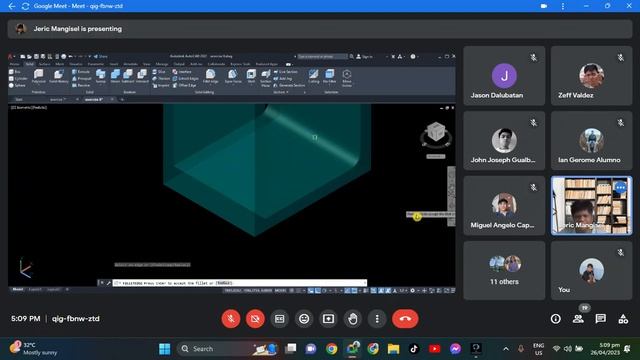Choose the Polysolid tool
Image resolution: width=640 pixels, height=360 pixels.
(x=39, y=76)
